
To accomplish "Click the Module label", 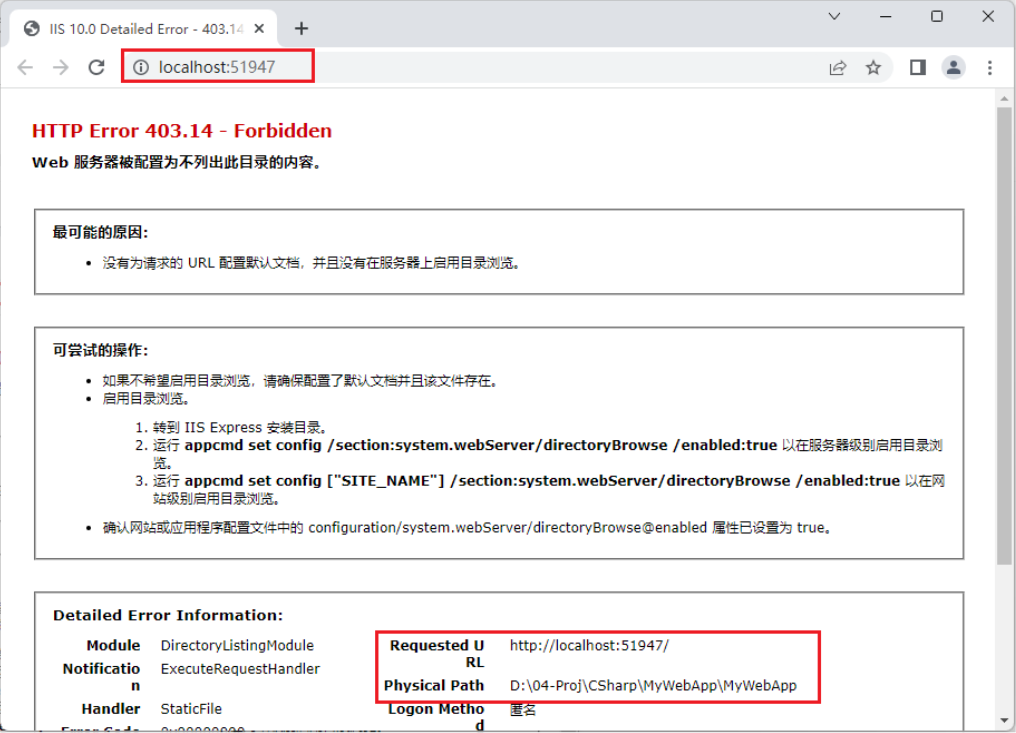I will click(x=113, y=646).
